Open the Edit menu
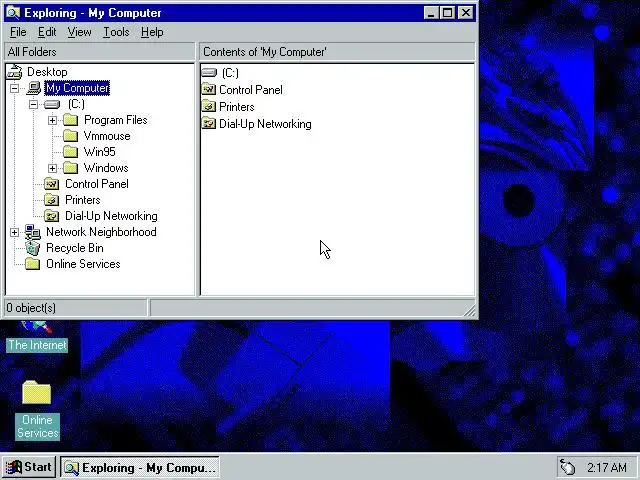Image resolution: width=640 pixels, height=480 pixels. pos(47,32)
